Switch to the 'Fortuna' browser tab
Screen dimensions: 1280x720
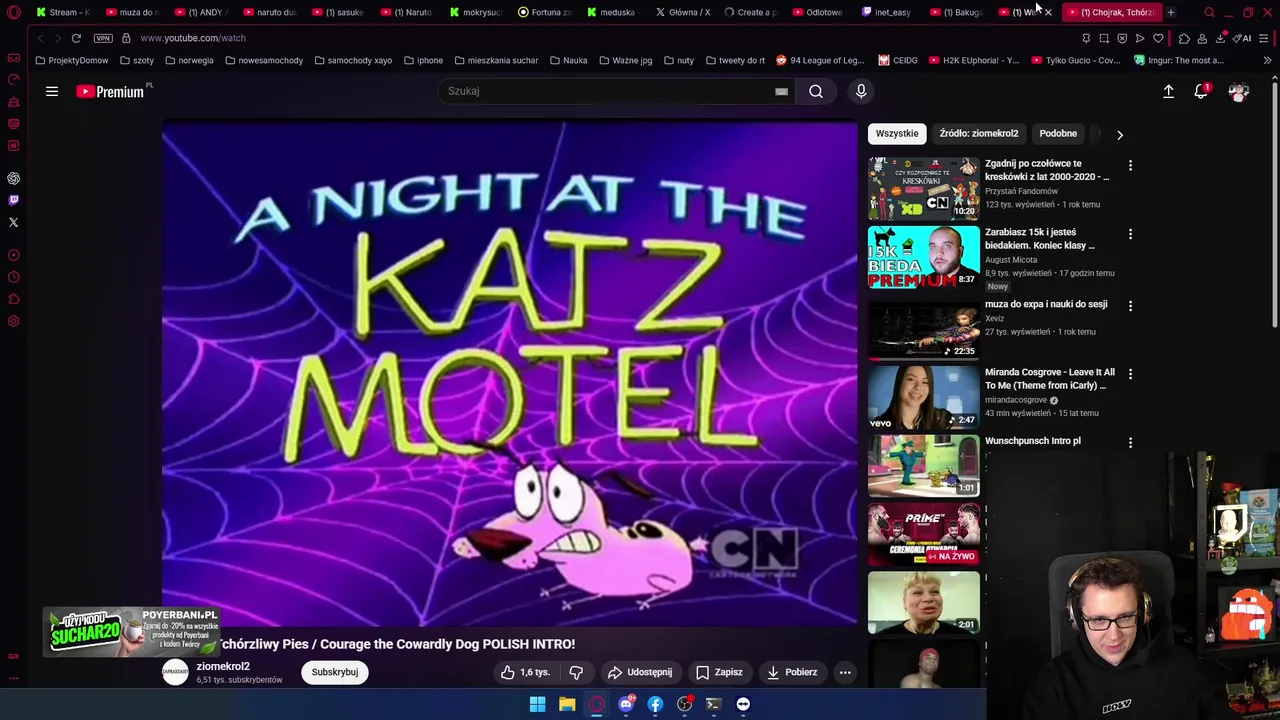545,12
